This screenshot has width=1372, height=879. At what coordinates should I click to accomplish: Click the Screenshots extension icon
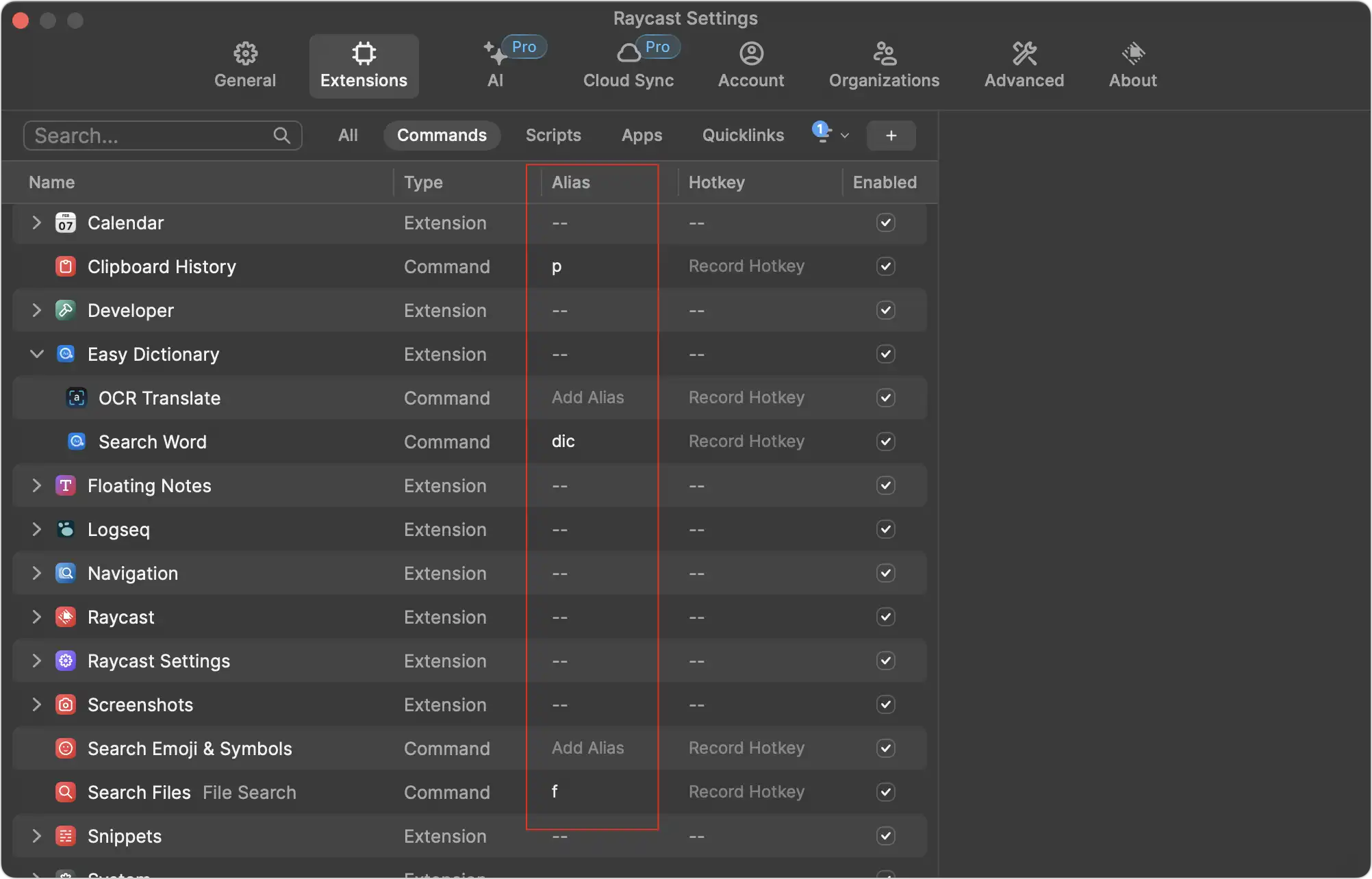pyautogui.click(x=65, y=704)
